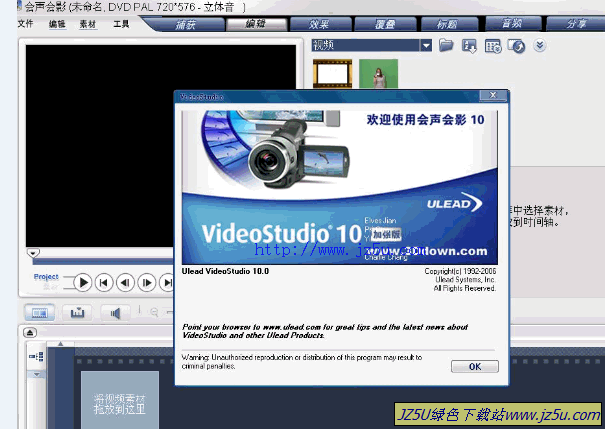Switch to timeline view

(x=77, y=312)
